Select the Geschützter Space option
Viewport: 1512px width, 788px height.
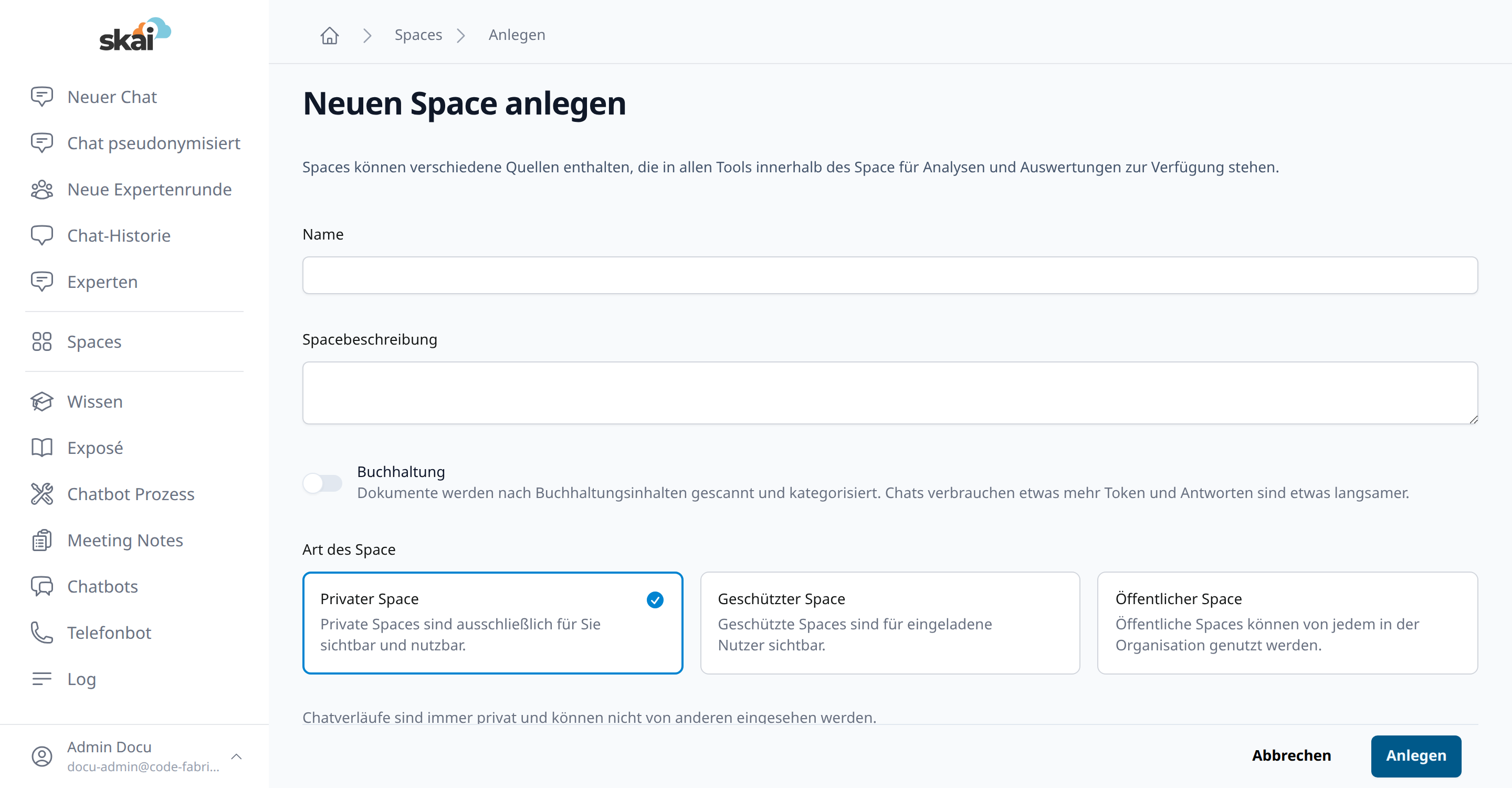click(890, 623)
